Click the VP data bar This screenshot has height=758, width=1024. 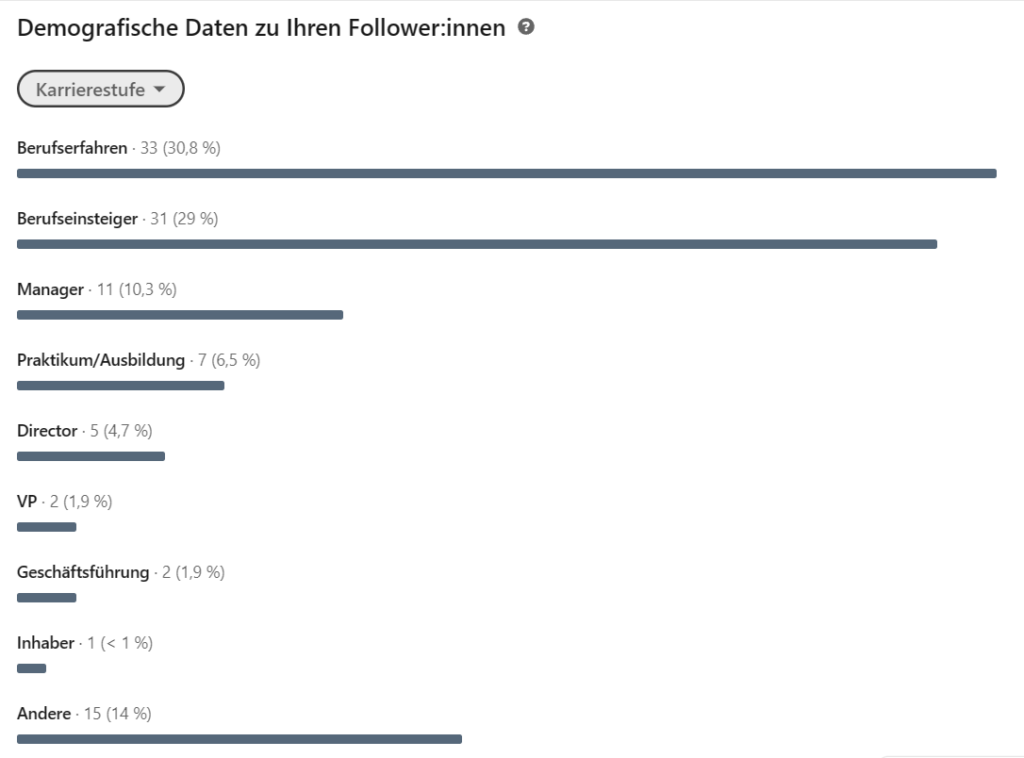[46, 526]
